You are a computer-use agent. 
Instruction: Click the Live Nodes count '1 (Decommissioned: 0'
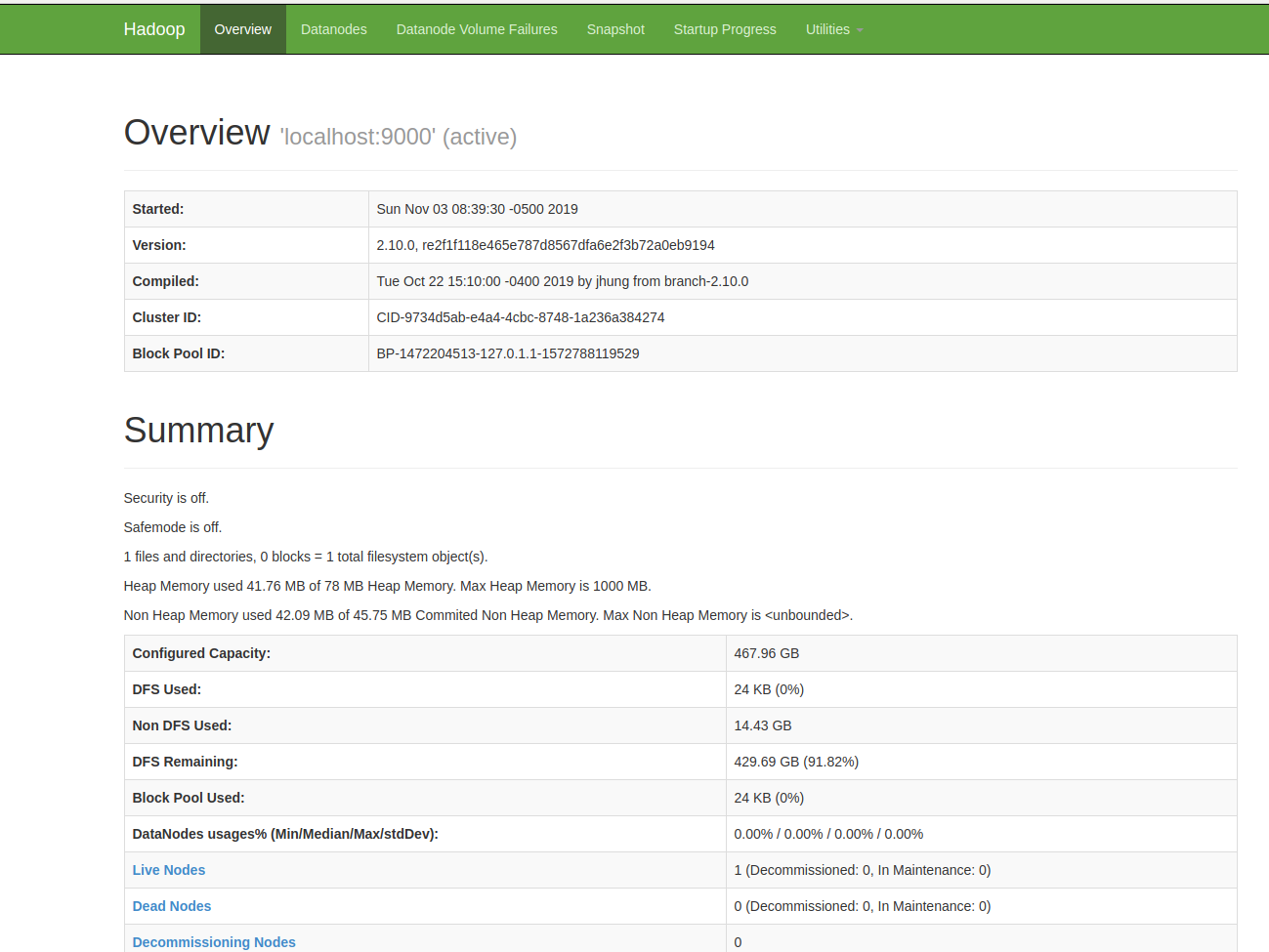[863, 870]
